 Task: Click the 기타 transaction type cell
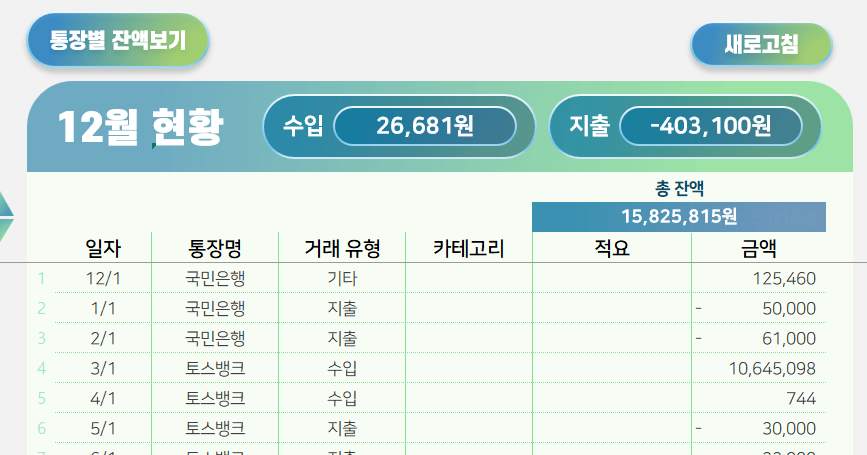342,278
